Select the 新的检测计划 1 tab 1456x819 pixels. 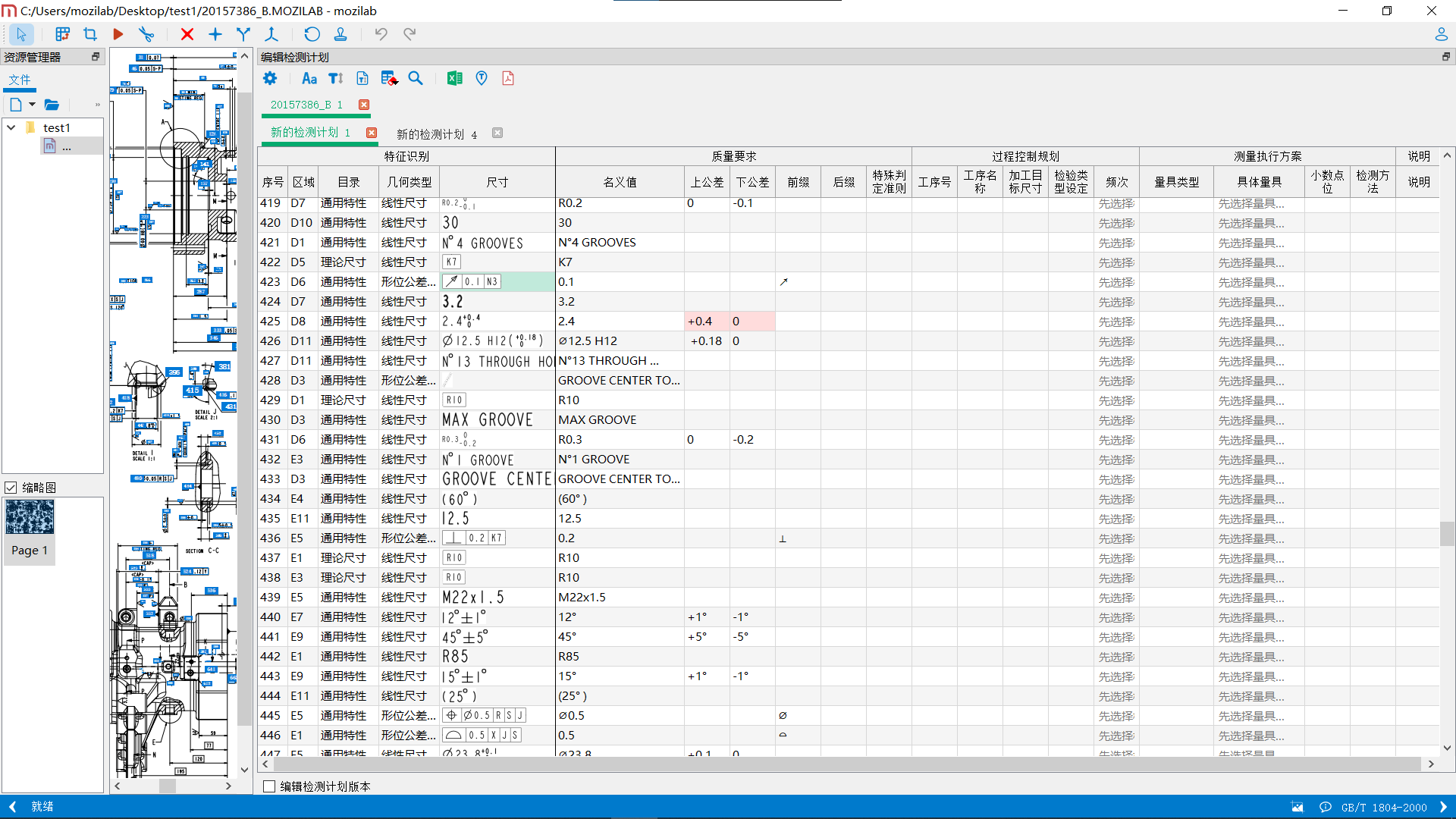[310, 133]
